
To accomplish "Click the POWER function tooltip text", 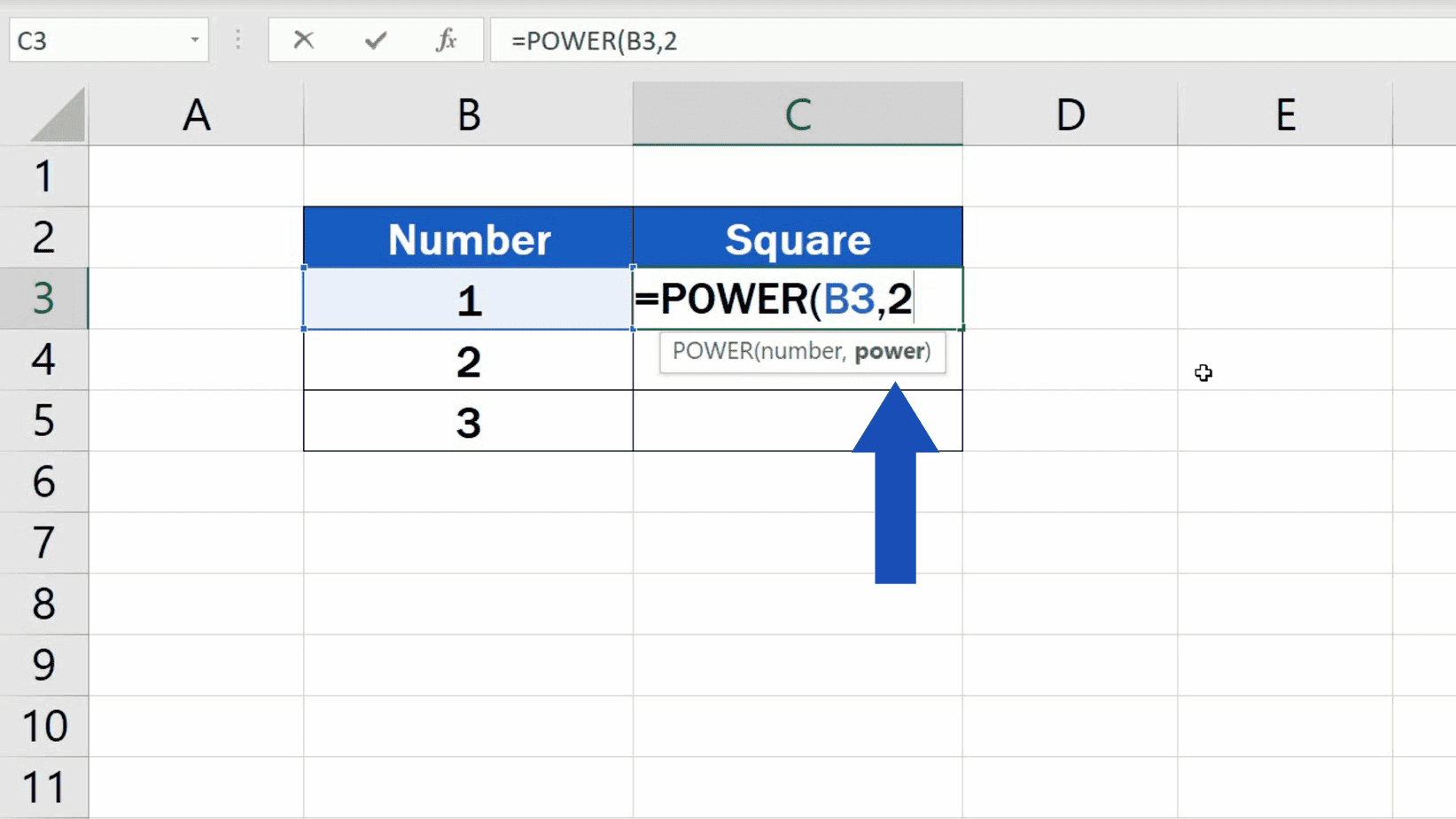I will [x=800, y=351].
